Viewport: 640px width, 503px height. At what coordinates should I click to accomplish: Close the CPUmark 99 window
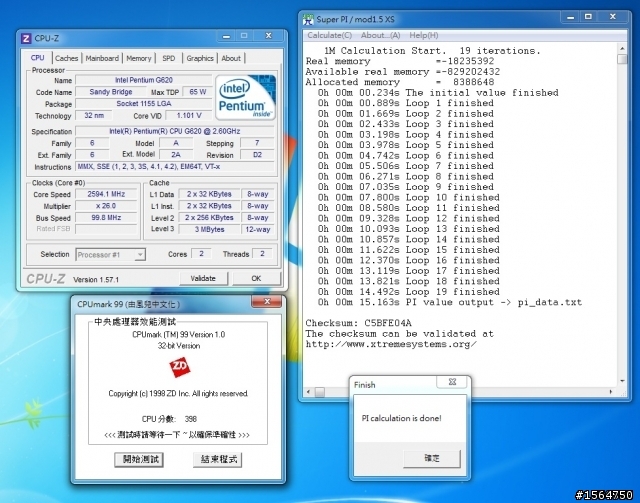(267, 302)
